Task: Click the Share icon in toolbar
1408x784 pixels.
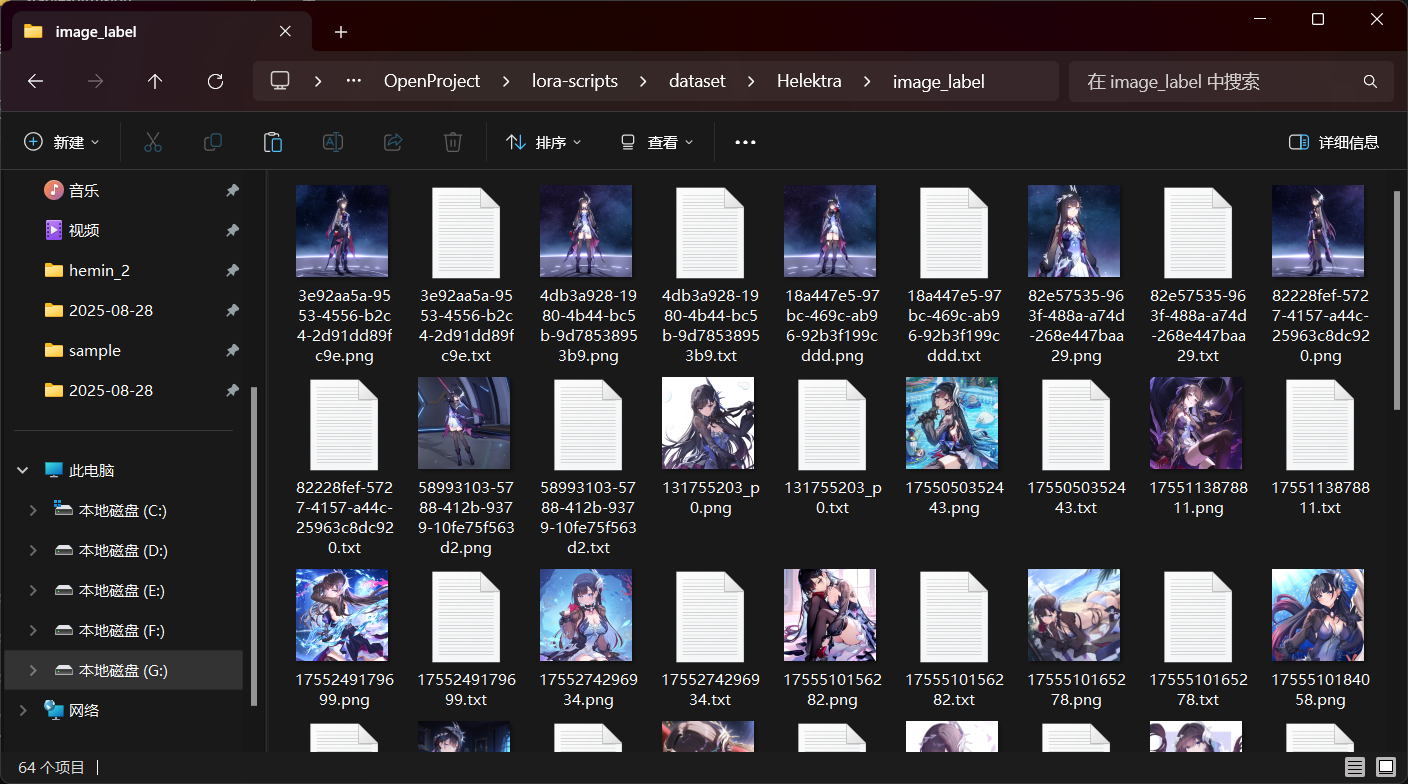Action: tap(393, 142)
